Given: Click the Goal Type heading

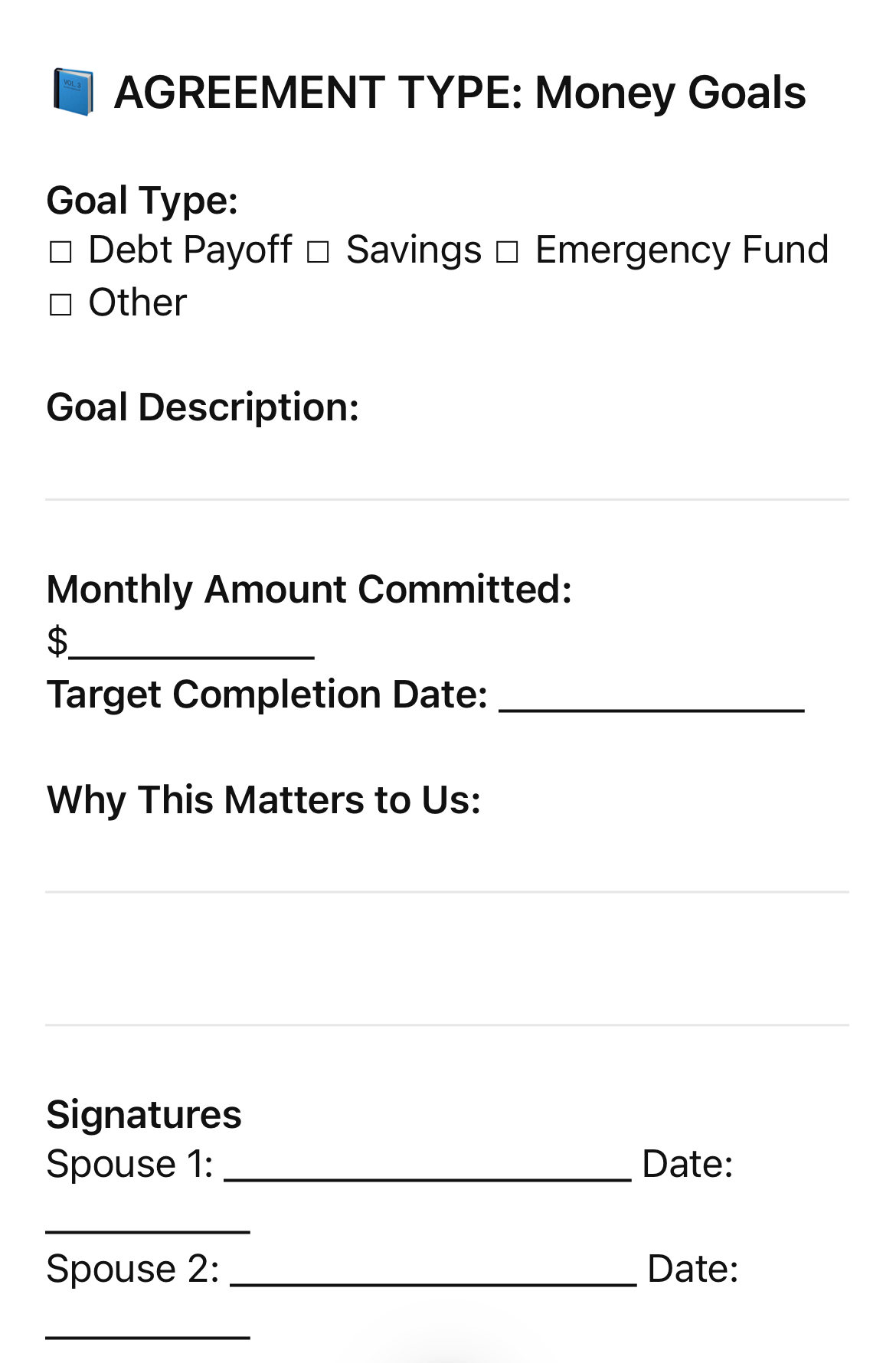Looking at the screenshot, I should [x=142, y=201].
